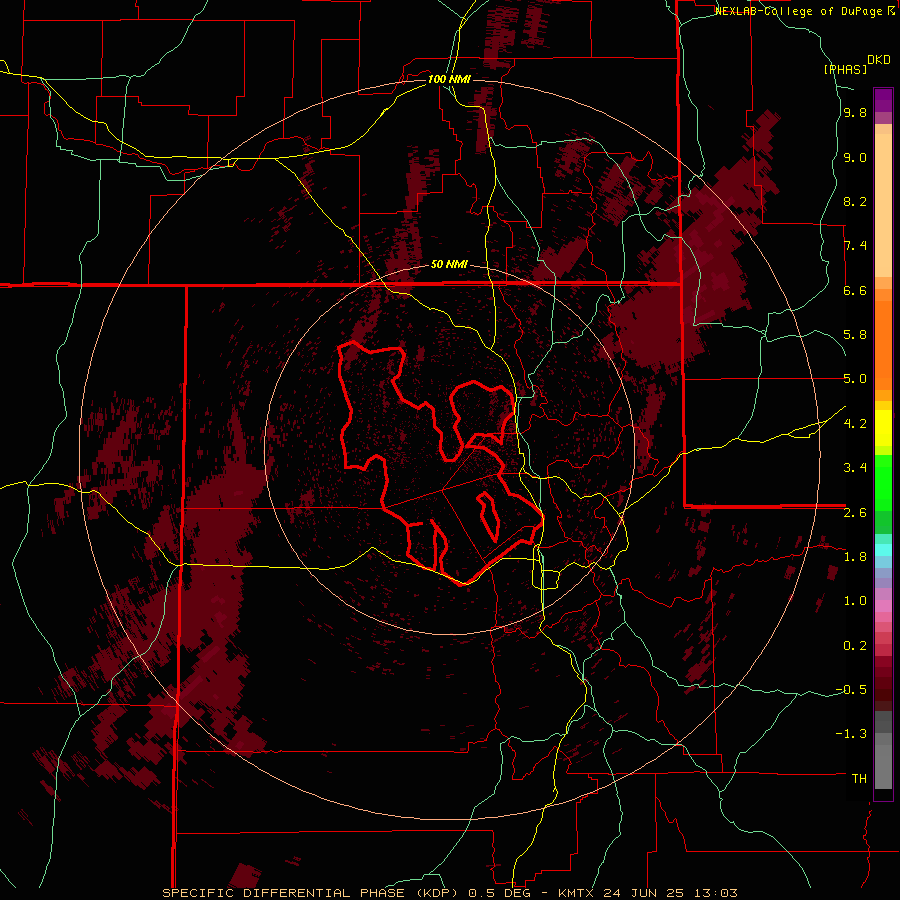This screenshot has width=900, height=900.
Task: Select the 4.2 value on the scale
Action: [855, 424]
